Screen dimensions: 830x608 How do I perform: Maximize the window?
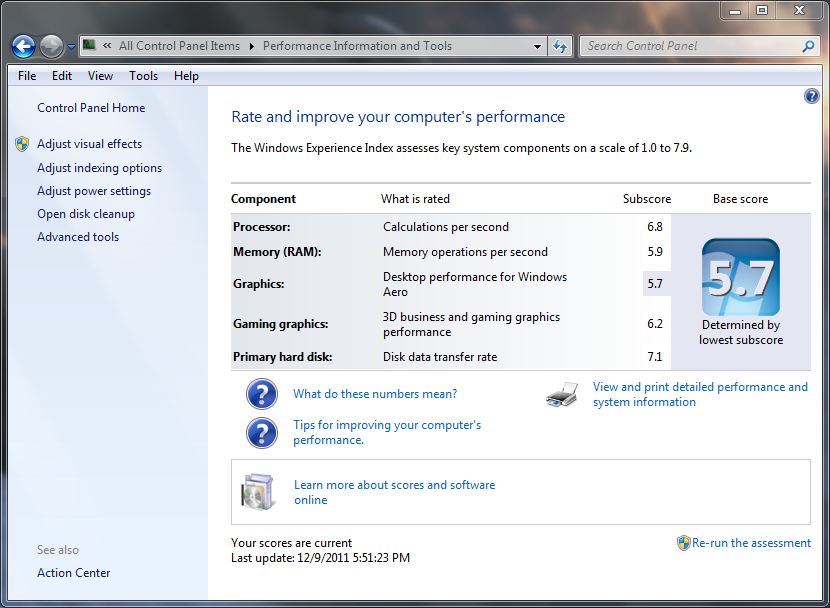click(x=762, y=11)
